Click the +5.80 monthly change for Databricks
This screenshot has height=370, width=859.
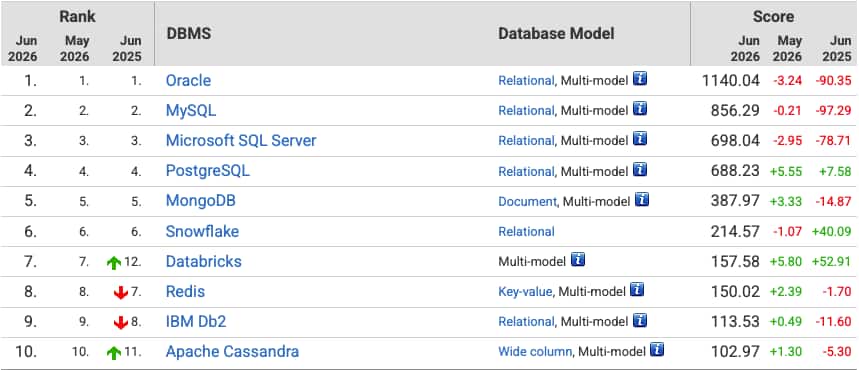point(786,262)
